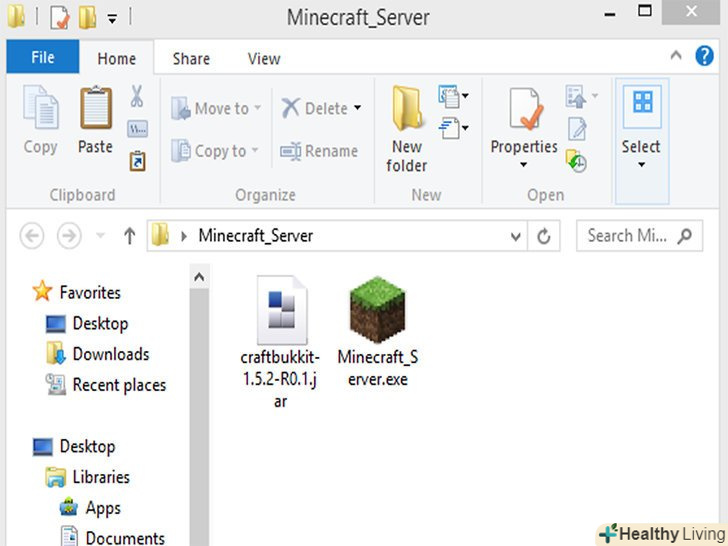Click Move to in Organize group
The height and width of the screenshot is (546, 728).
(x=216, y=109)
